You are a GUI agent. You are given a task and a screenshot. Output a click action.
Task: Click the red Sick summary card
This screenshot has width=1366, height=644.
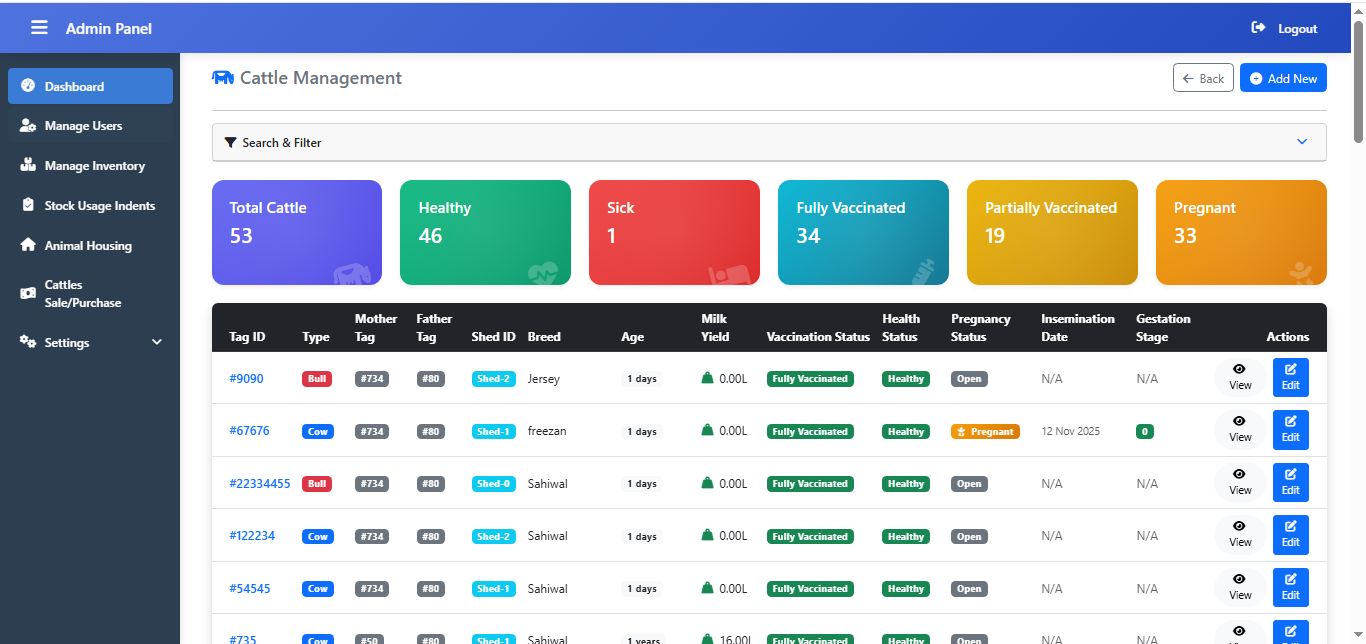point(673,232)
